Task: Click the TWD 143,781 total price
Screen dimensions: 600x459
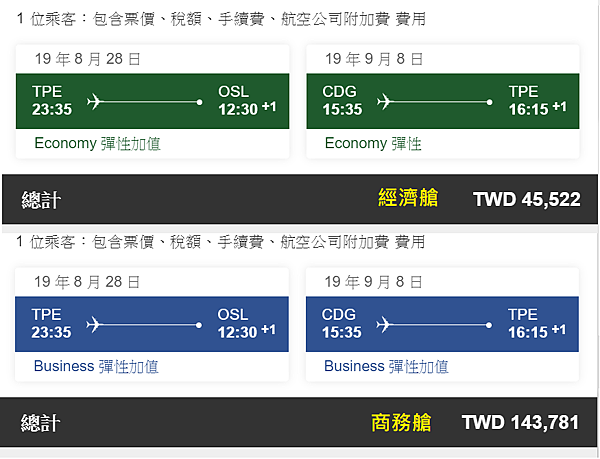Action: point(520,422)
